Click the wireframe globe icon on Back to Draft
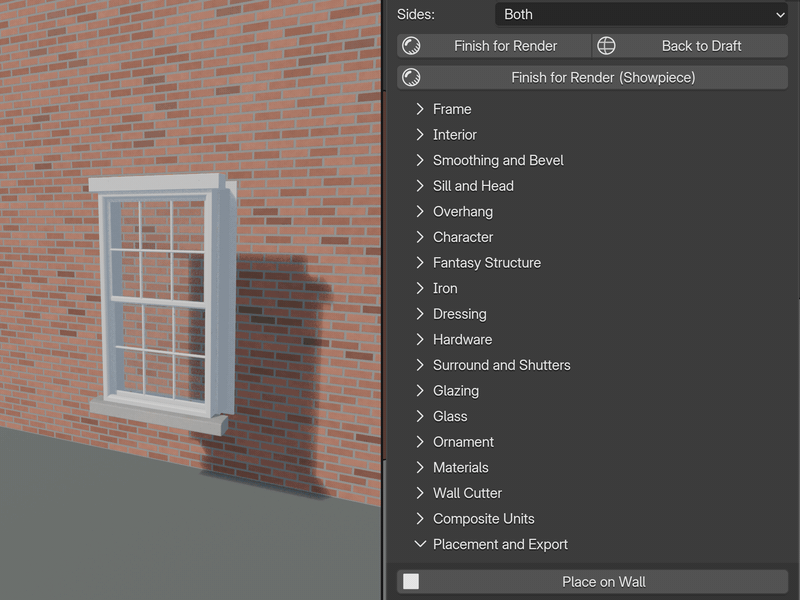Screen dimensions: 800x600 click(606, 46)
